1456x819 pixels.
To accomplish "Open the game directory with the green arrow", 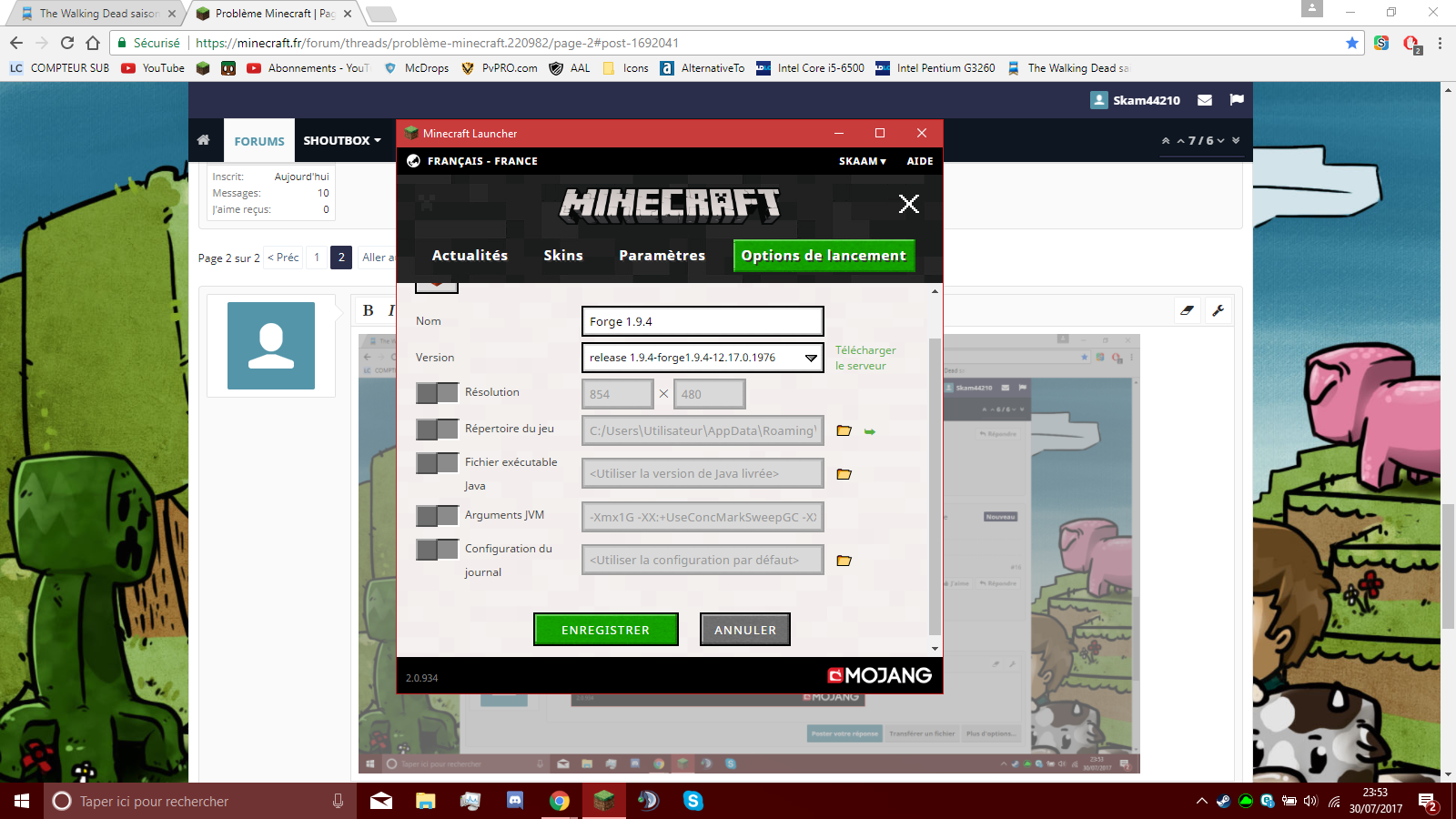I will [x=870, y=431].
